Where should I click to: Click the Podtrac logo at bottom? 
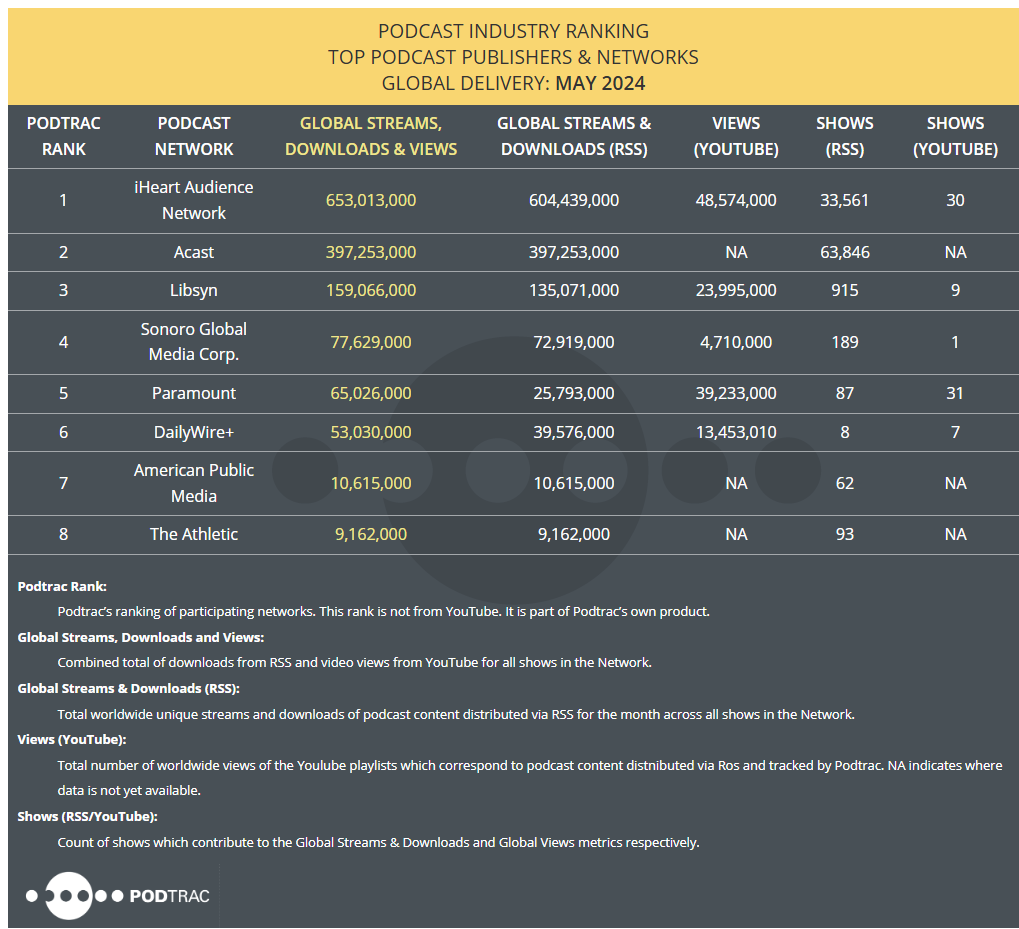coord(118,896)
